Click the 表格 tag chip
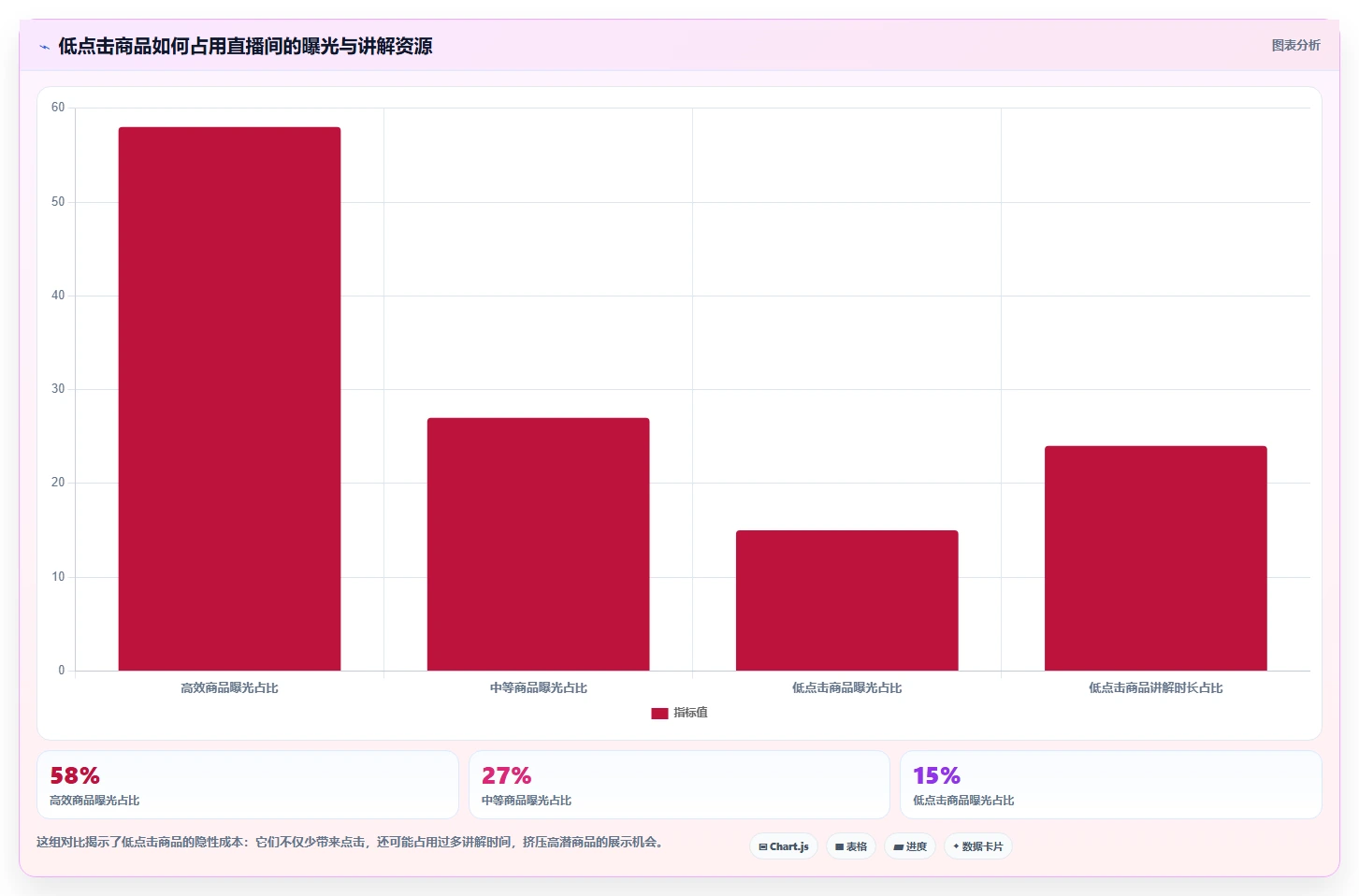This screenshot has width=1359, height=896. click(851, 846)
